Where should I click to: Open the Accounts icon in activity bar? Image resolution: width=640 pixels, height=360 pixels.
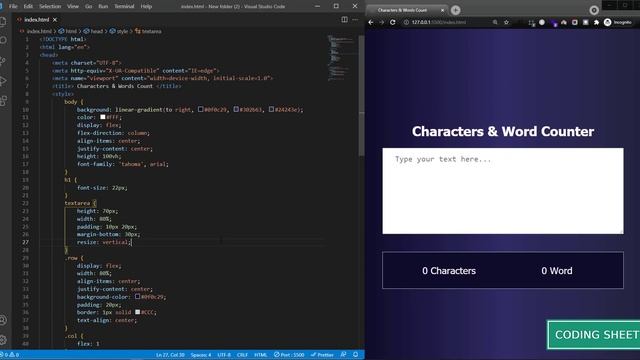point(3,320)
